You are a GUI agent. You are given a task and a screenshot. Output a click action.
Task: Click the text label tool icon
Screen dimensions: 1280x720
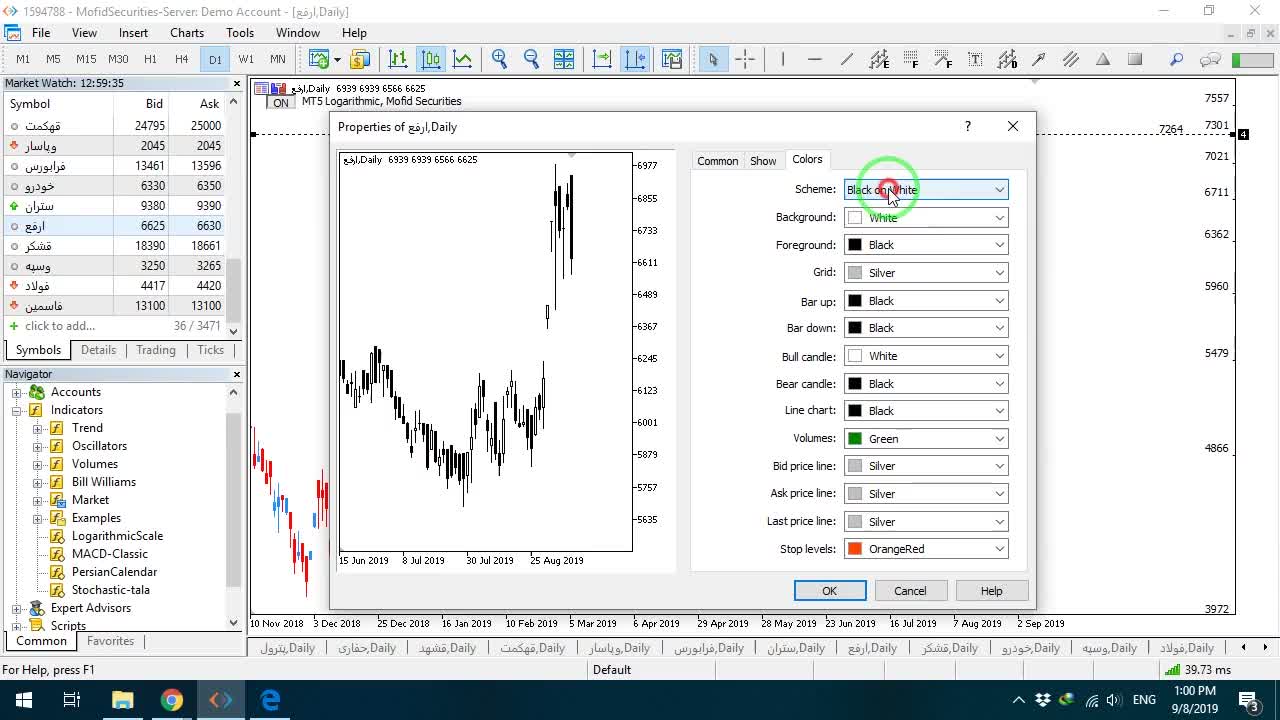(975, 59)
